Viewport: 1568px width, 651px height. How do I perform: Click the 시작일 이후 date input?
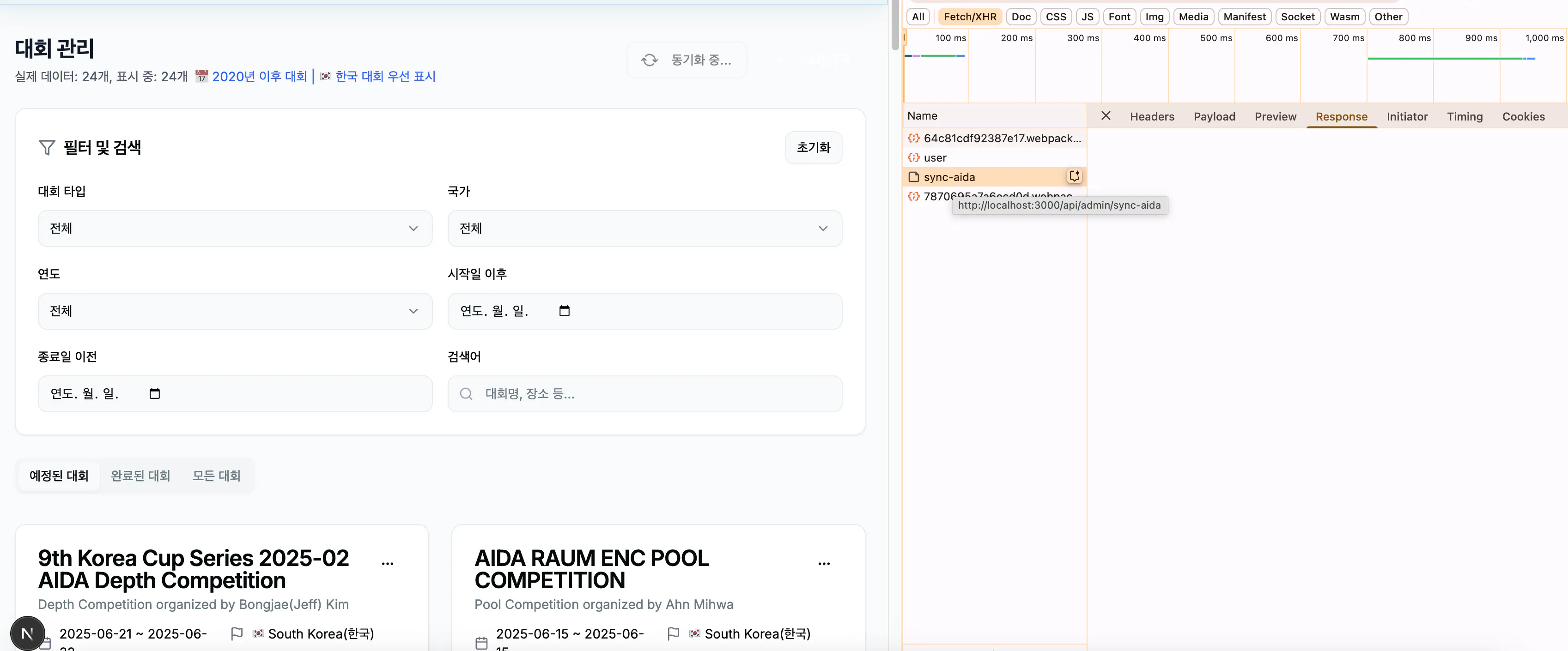point(644,311)
